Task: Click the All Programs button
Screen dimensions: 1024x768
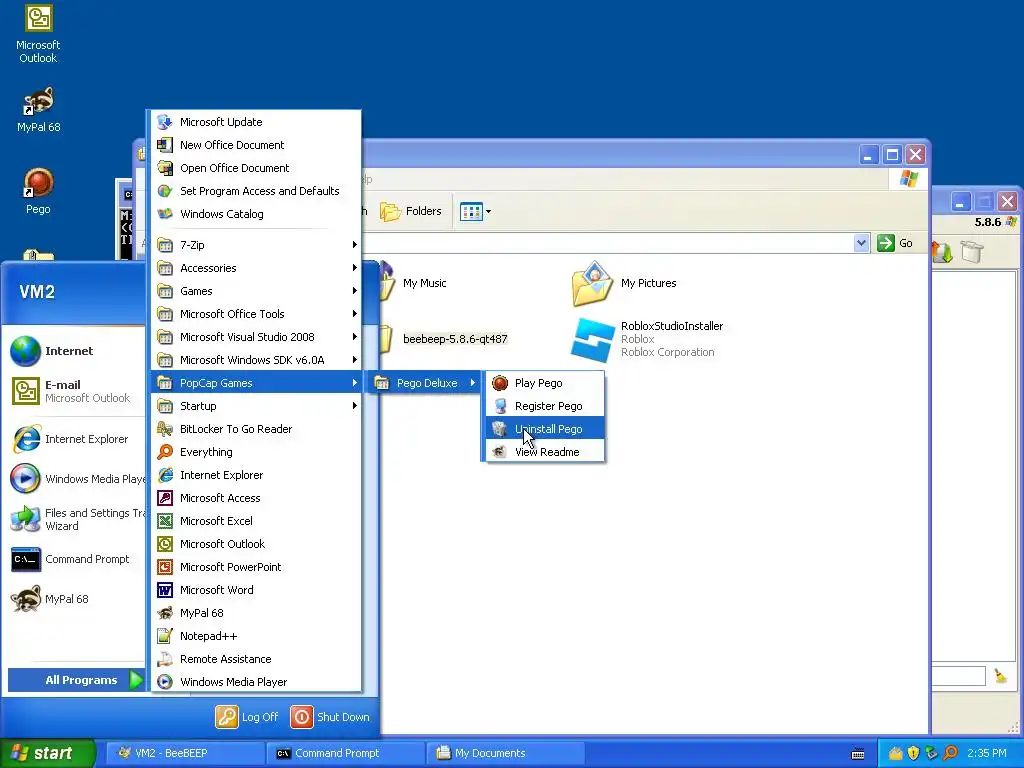Action: (x=76, y=680)
